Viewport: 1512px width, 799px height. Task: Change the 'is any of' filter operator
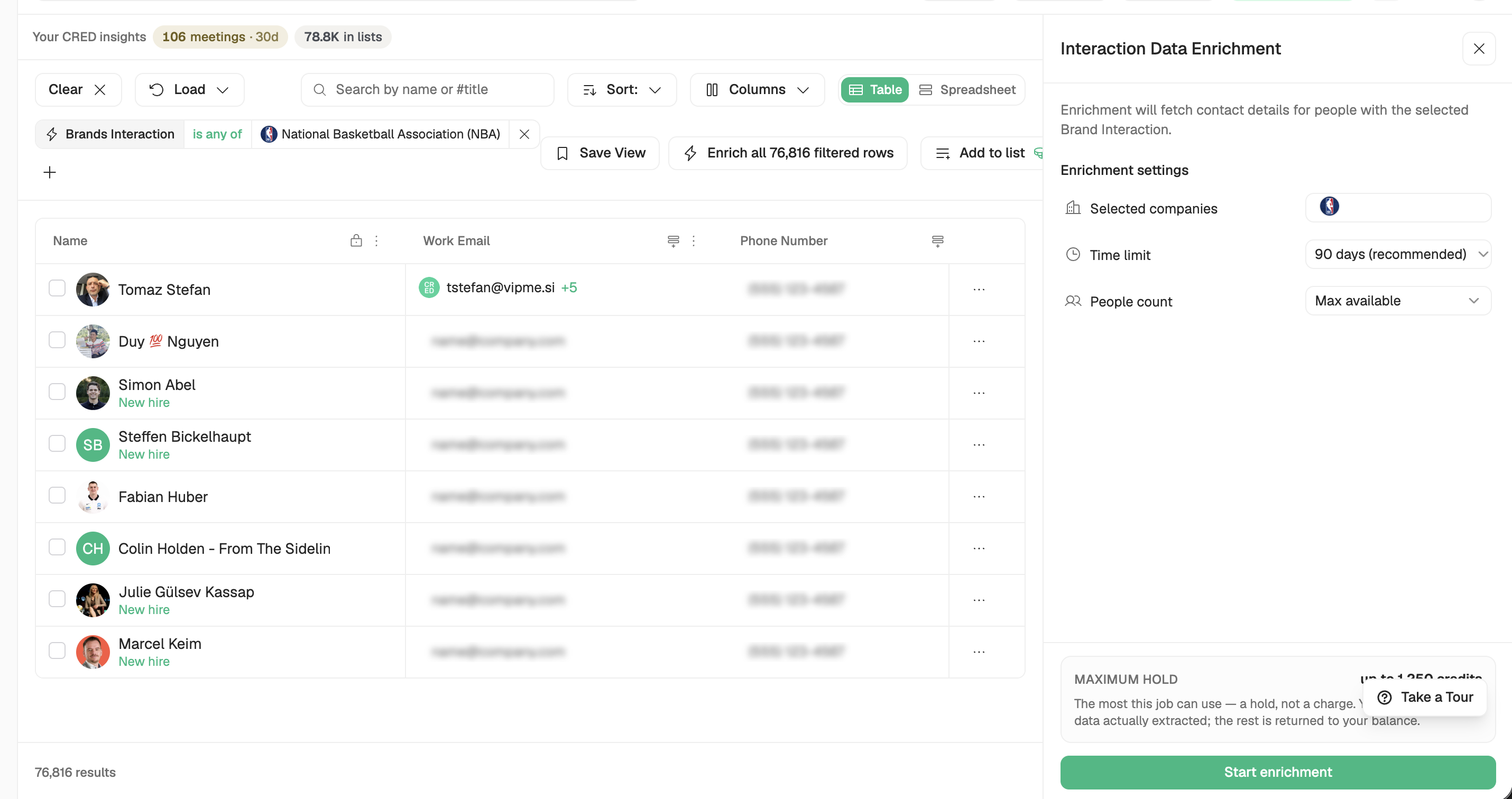click(217, 134)
